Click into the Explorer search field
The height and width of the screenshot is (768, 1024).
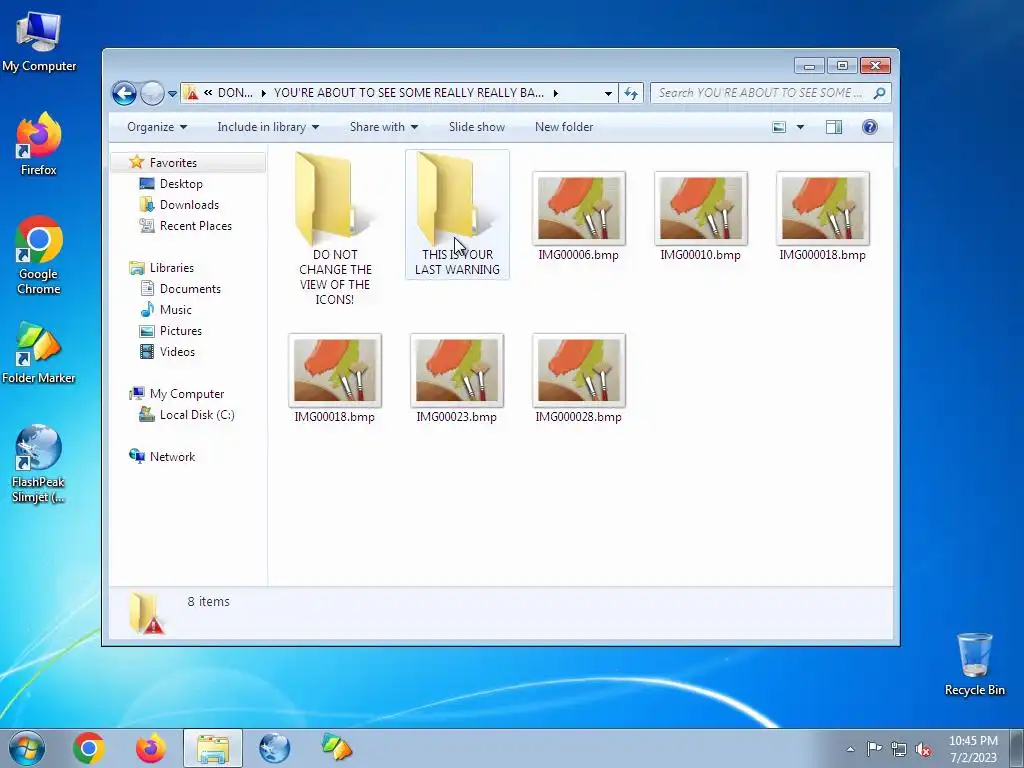click(771, 93)
